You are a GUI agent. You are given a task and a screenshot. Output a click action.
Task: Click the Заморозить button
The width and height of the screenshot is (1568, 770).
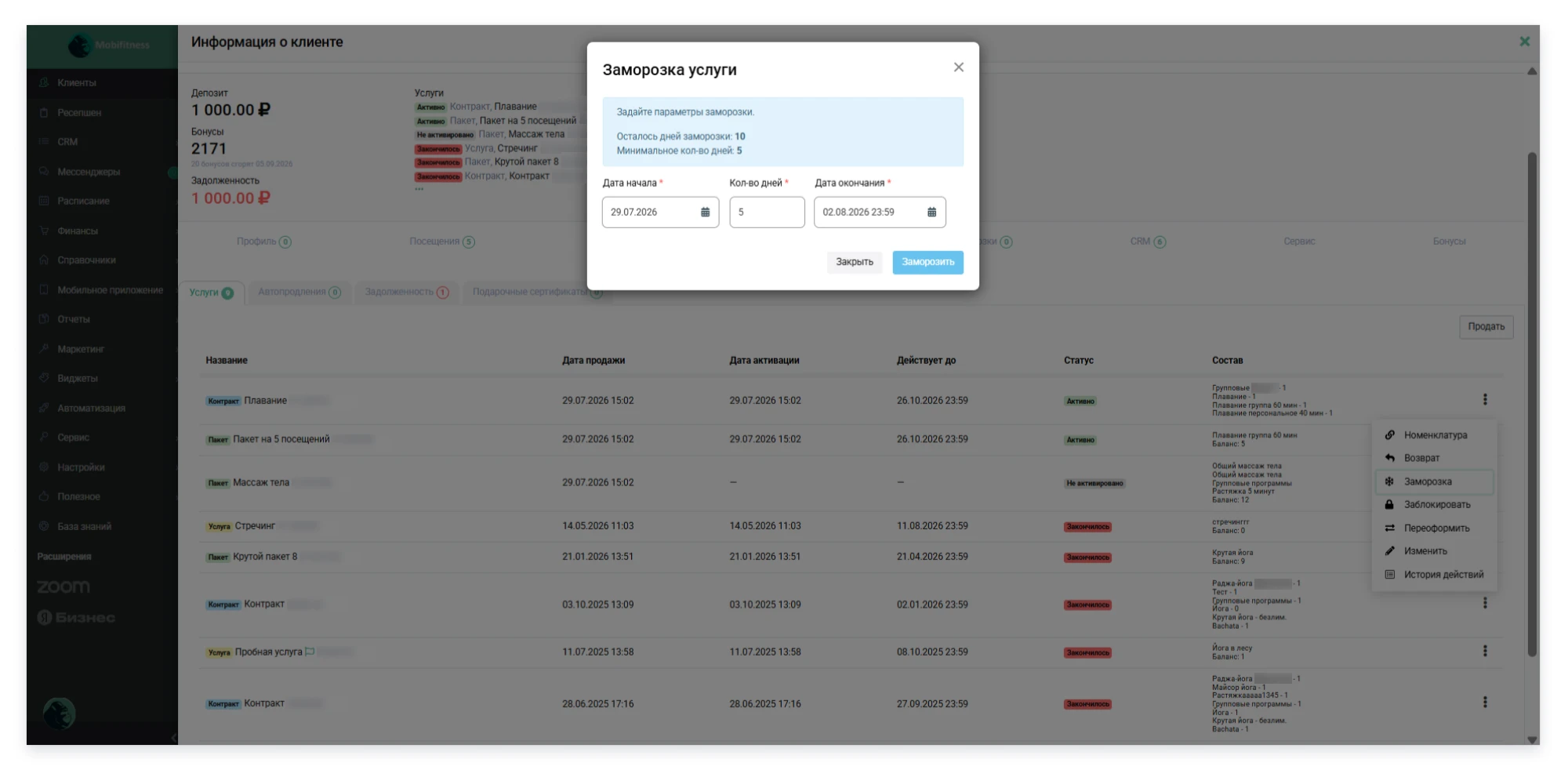pyautogui.click(x=927, y=262)
